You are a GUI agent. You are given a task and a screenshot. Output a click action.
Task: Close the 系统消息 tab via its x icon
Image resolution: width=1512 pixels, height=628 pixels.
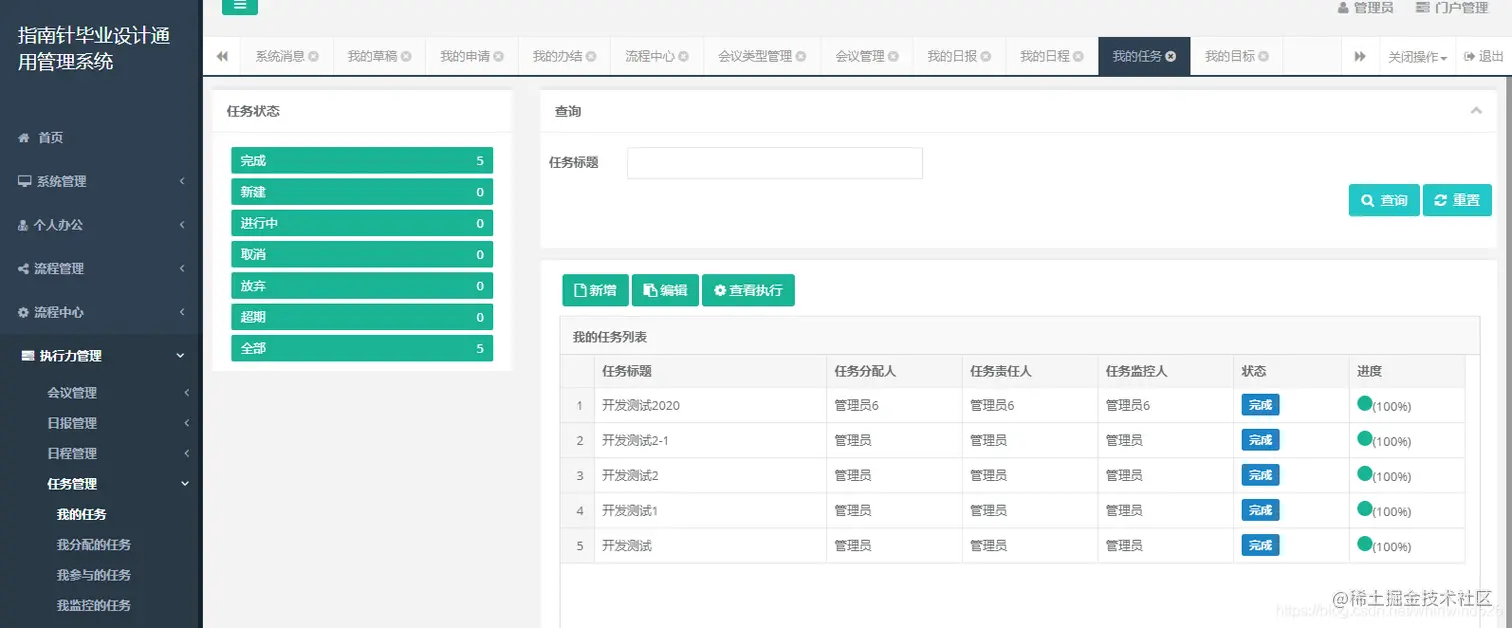[314, 57]
